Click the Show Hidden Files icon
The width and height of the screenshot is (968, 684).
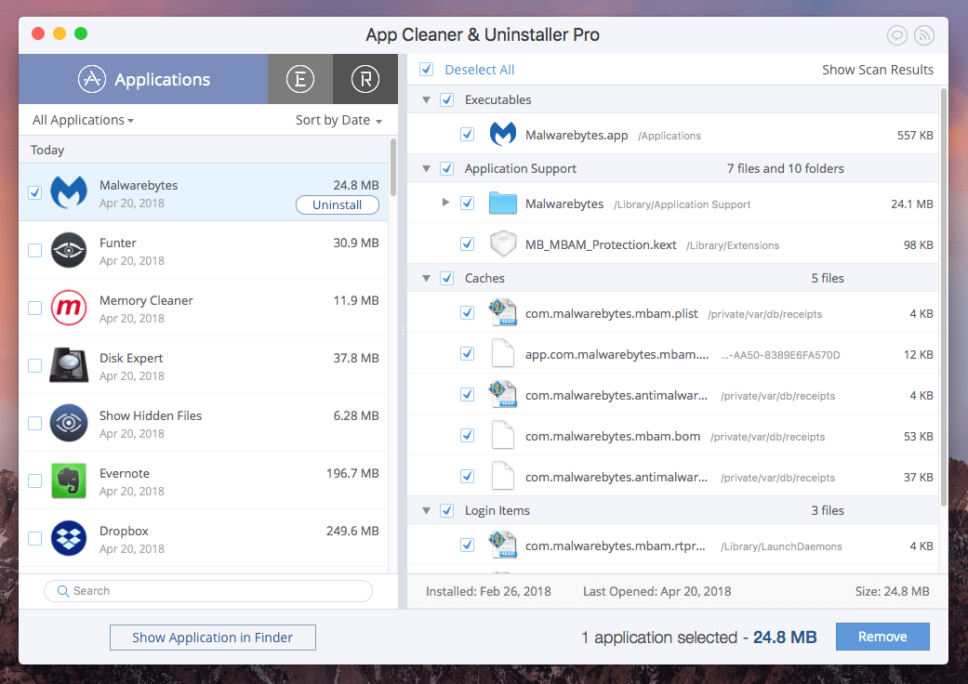click(69, 423)
